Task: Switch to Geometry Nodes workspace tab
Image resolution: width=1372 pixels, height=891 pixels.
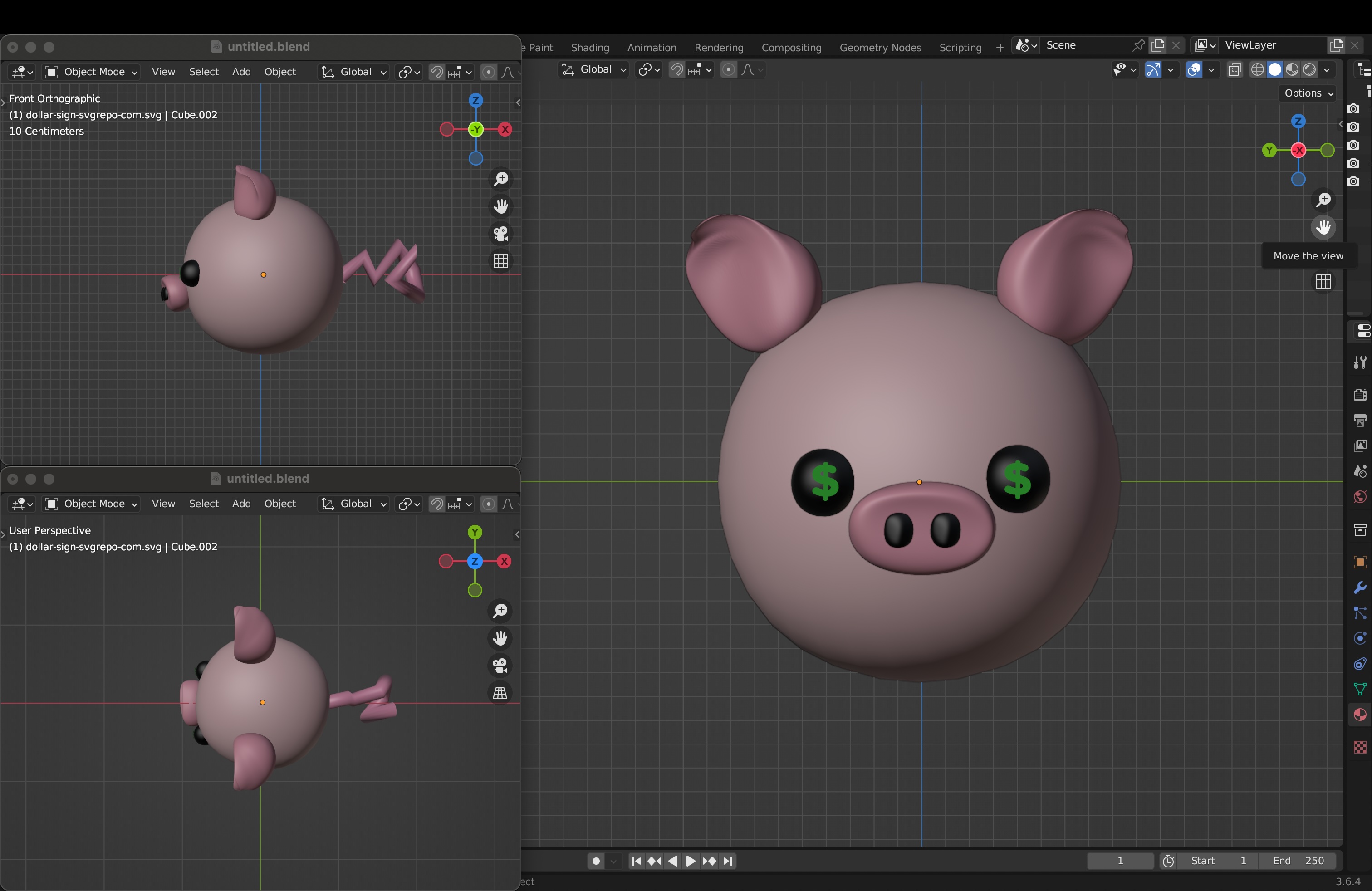Action: click(880, 47)
